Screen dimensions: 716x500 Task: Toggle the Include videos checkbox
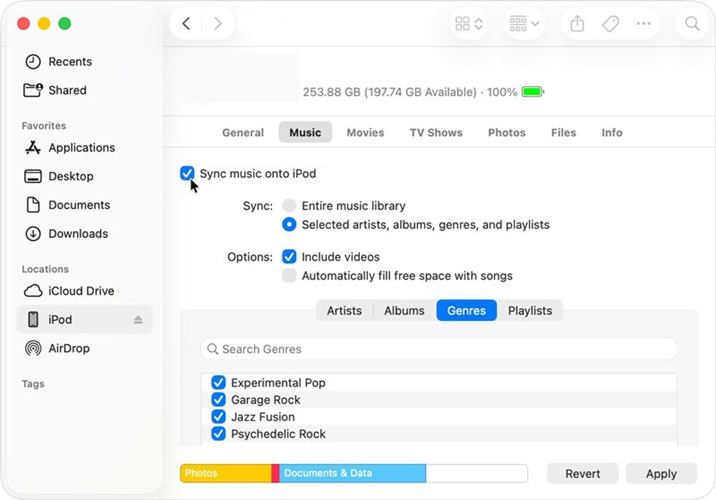point(289,257)
